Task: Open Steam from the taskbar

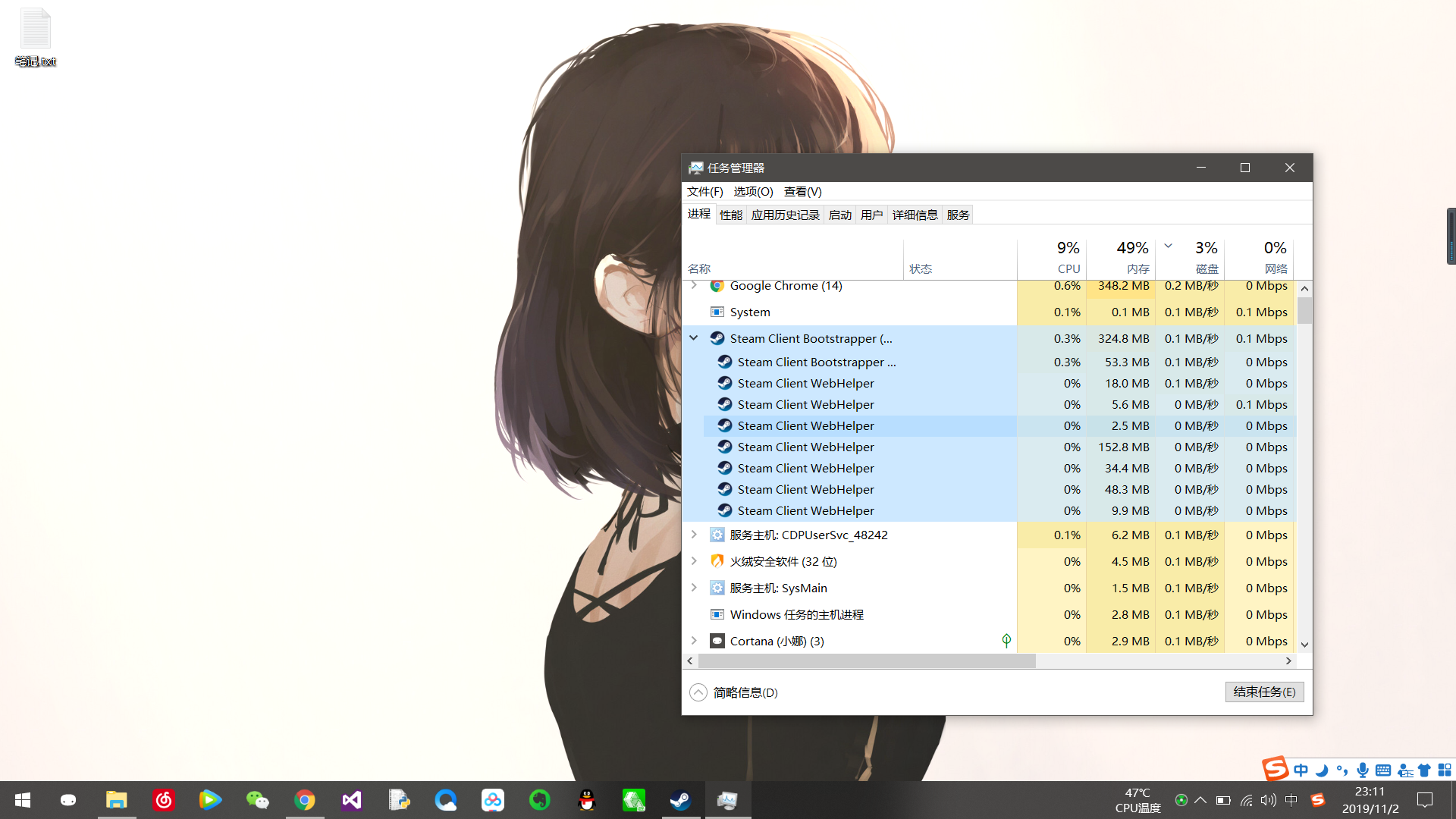Action: click(x=680, y=799)
